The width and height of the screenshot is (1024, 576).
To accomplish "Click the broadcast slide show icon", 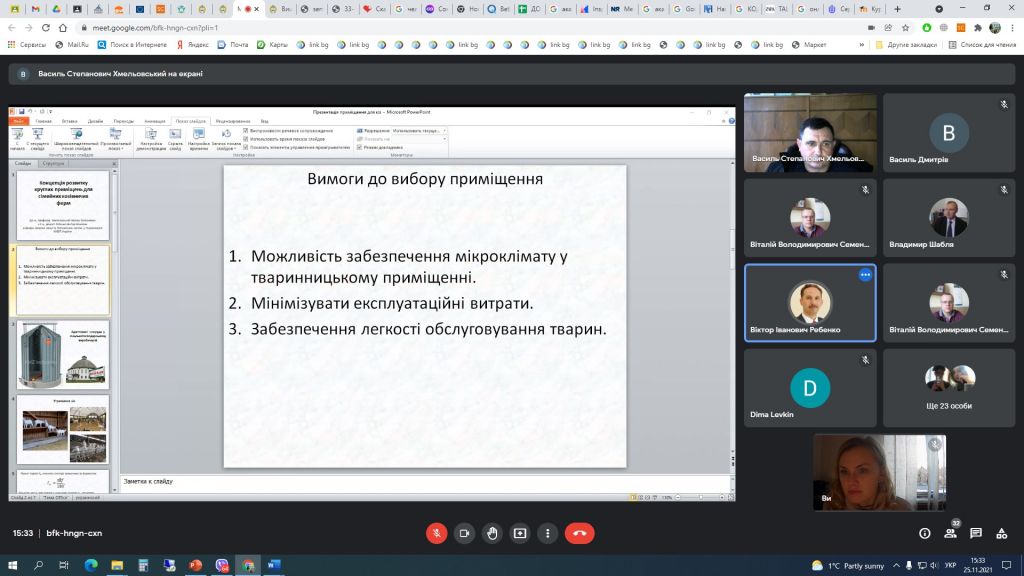I will point(76,139).
